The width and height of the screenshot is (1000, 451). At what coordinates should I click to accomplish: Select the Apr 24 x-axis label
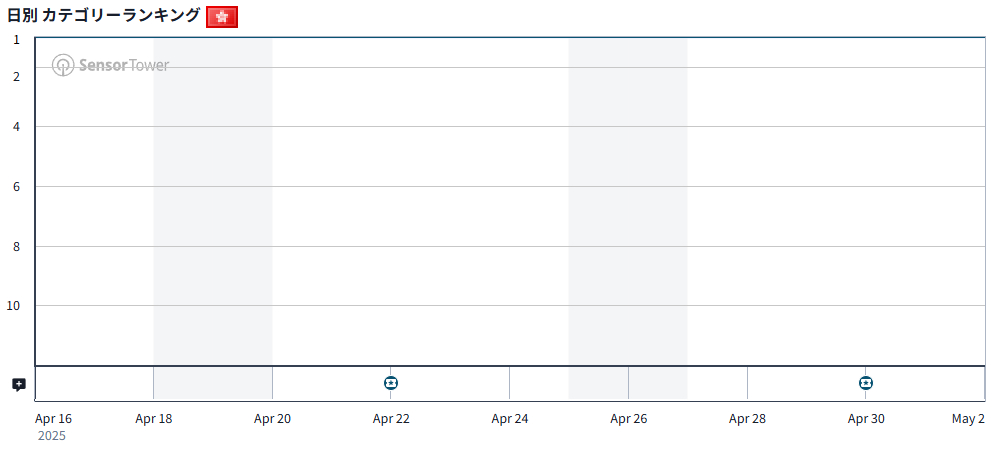pos(510,419)
